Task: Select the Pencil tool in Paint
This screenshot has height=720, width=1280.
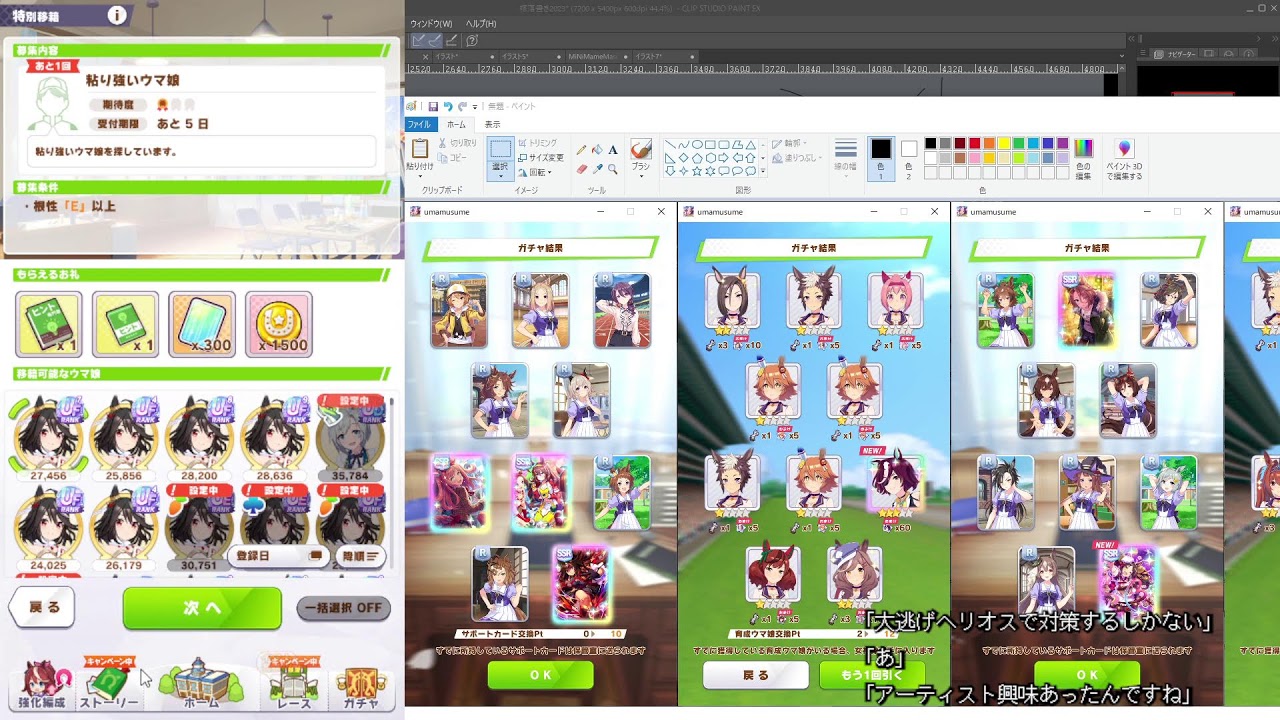Action: pyautogui.click(x=582, y=150)
